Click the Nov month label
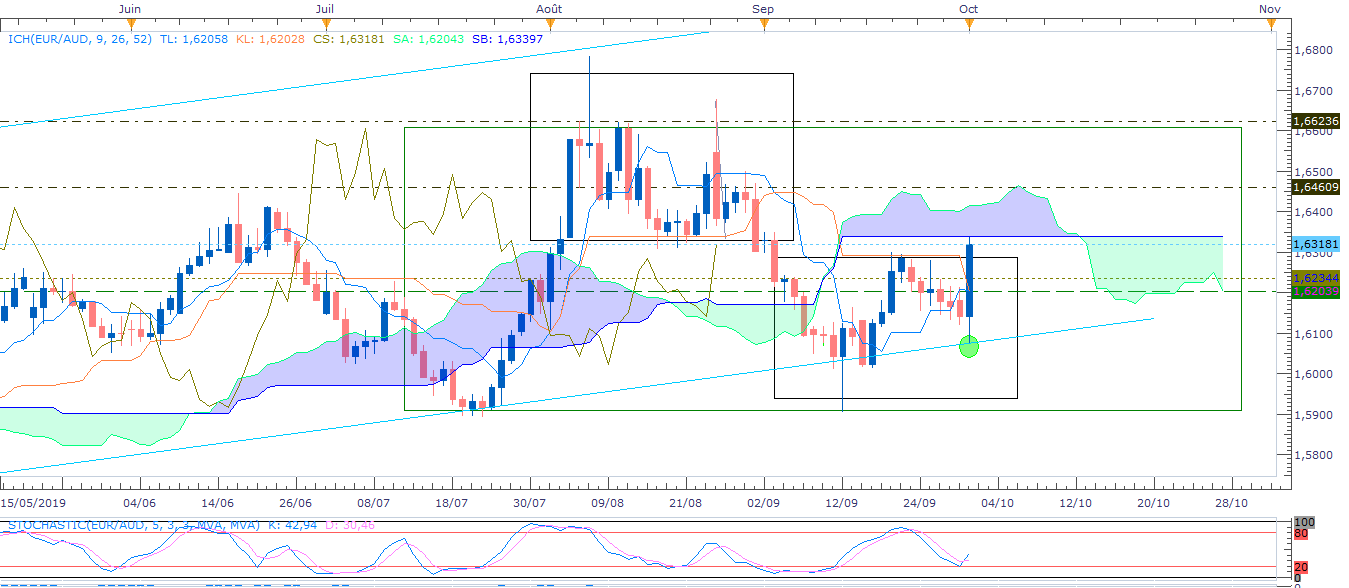 pyautogui.click(x=1269, y=8)
